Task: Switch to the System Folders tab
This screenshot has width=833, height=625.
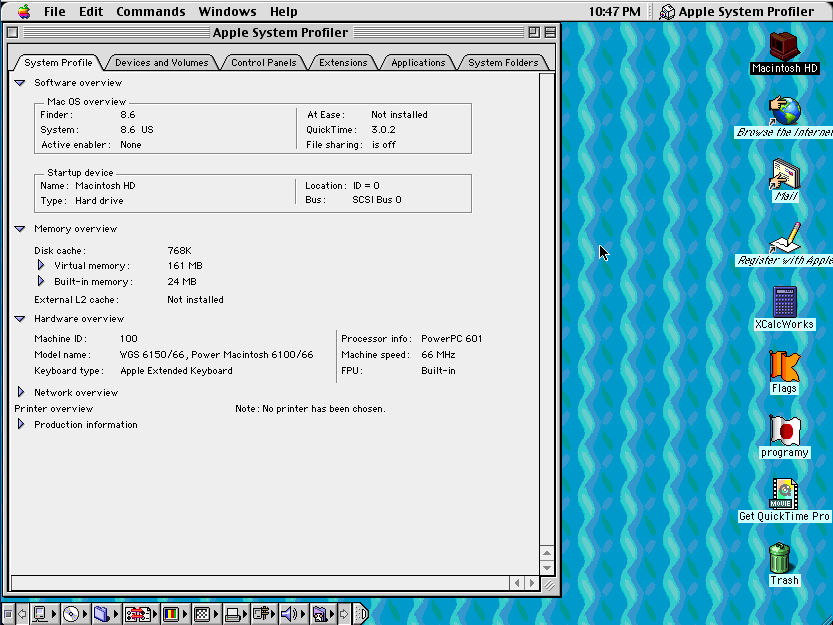Action: click(503, 63)
